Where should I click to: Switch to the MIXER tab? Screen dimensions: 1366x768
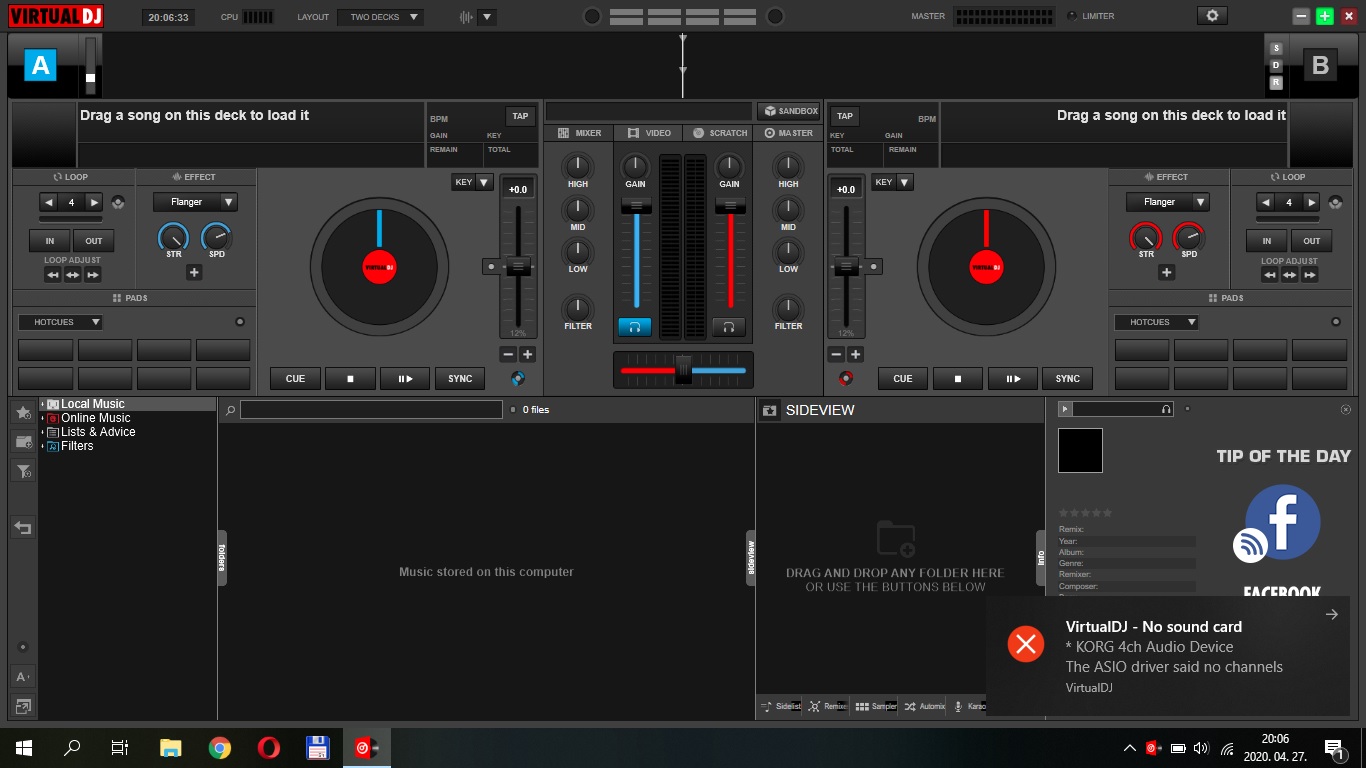click(x=579, y=133)
